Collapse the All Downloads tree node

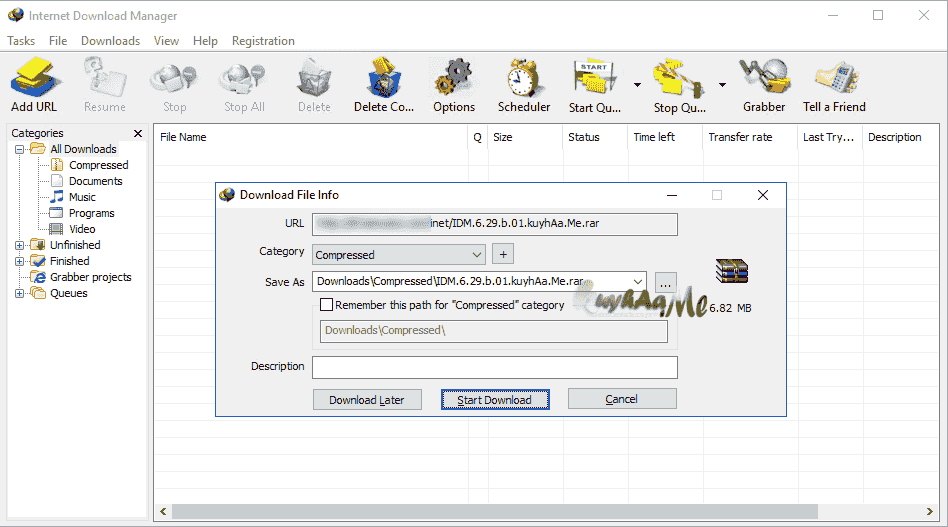click(19, 149)
